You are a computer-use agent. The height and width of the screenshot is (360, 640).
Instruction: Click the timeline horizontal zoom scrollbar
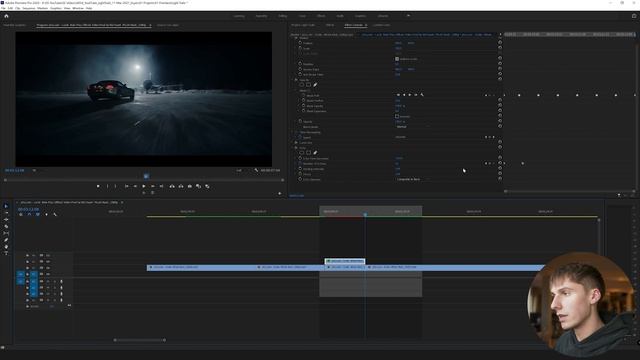coord(140,340)
